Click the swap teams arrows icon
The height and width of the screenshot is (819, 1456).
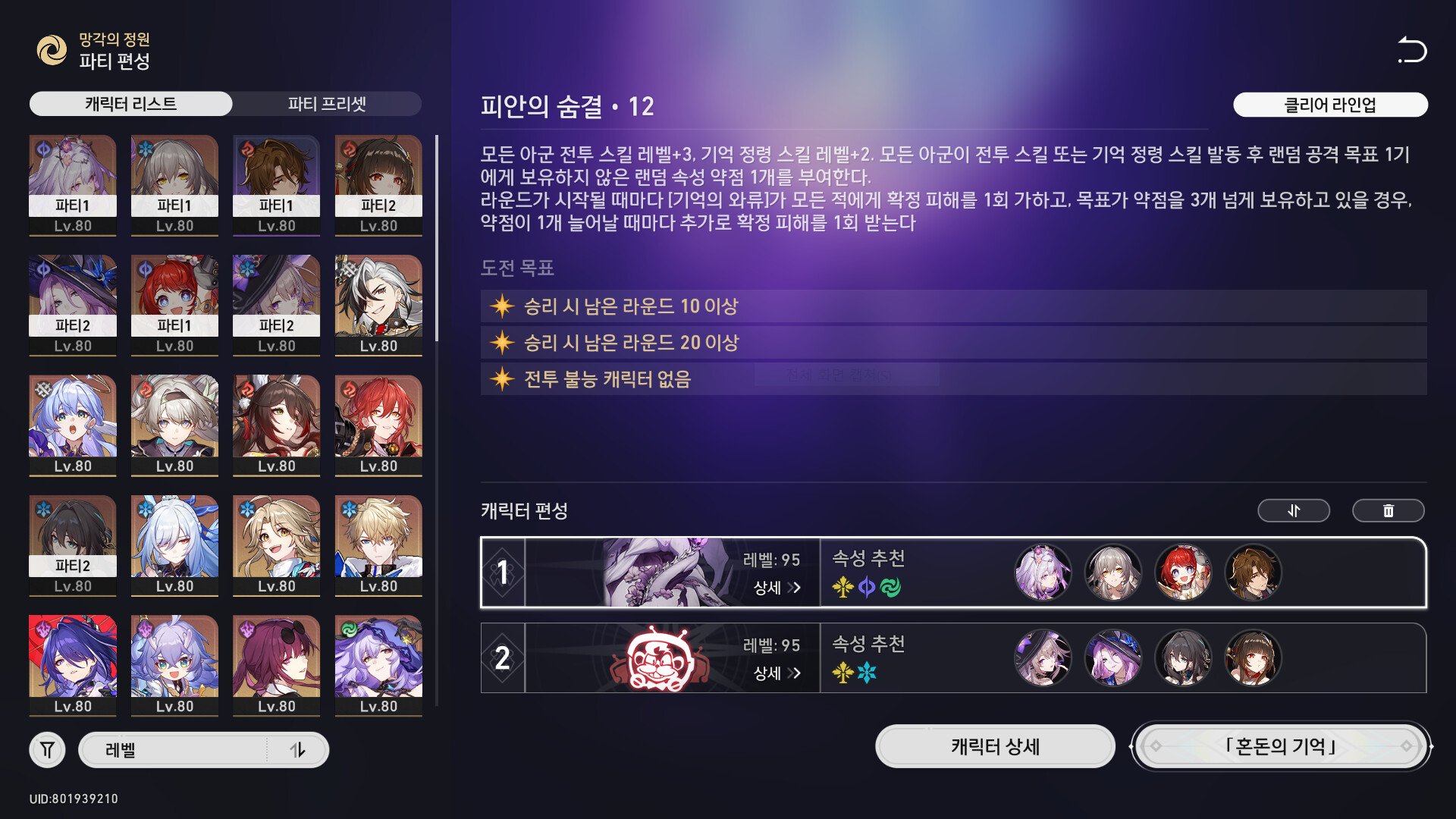[1294, 511]
